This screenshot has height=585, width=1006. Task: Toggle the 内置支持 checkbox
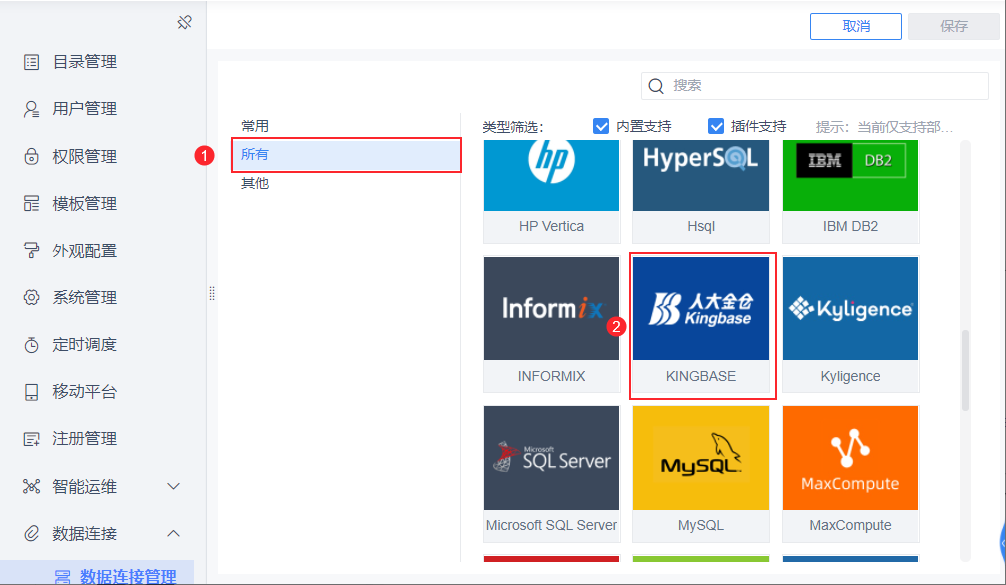601,126
